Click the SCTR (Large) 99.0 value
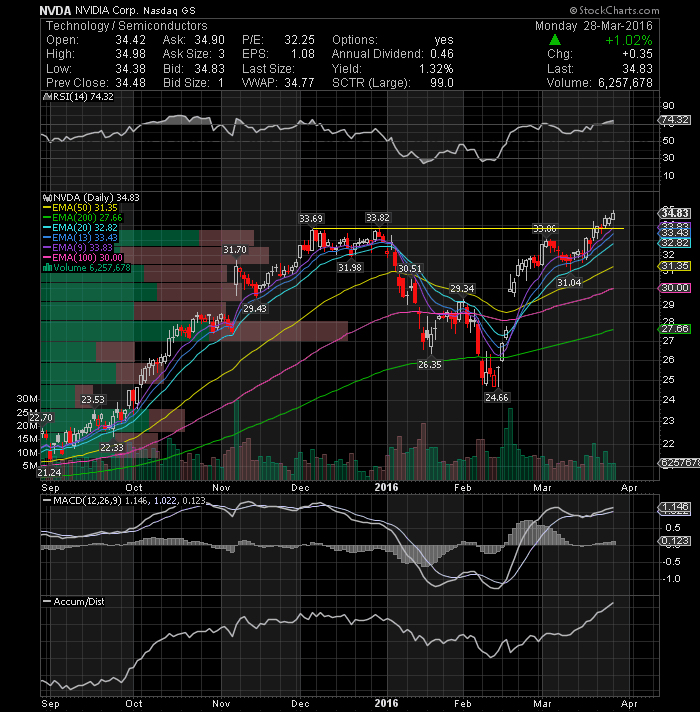Viewport: 700px width, 712px height. 442,83
